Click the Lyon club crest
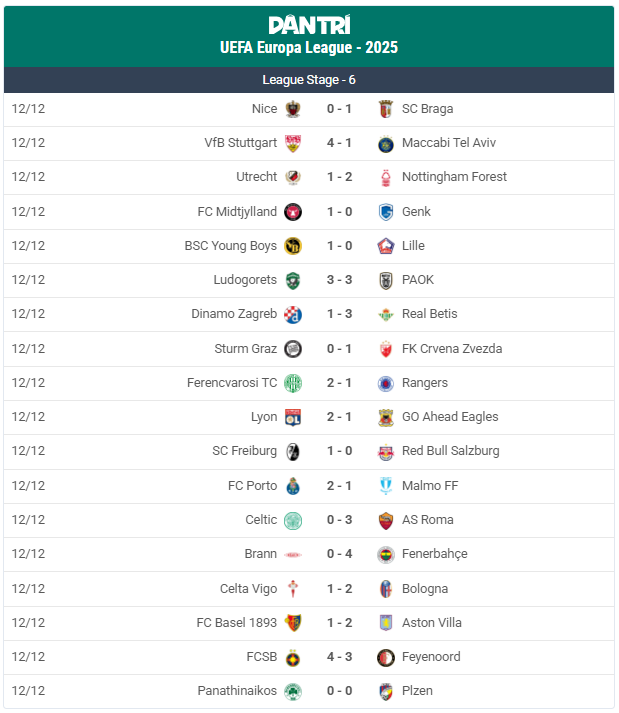Image resolution: width=619 pixels, height=713 pixels. coord(293,417)
